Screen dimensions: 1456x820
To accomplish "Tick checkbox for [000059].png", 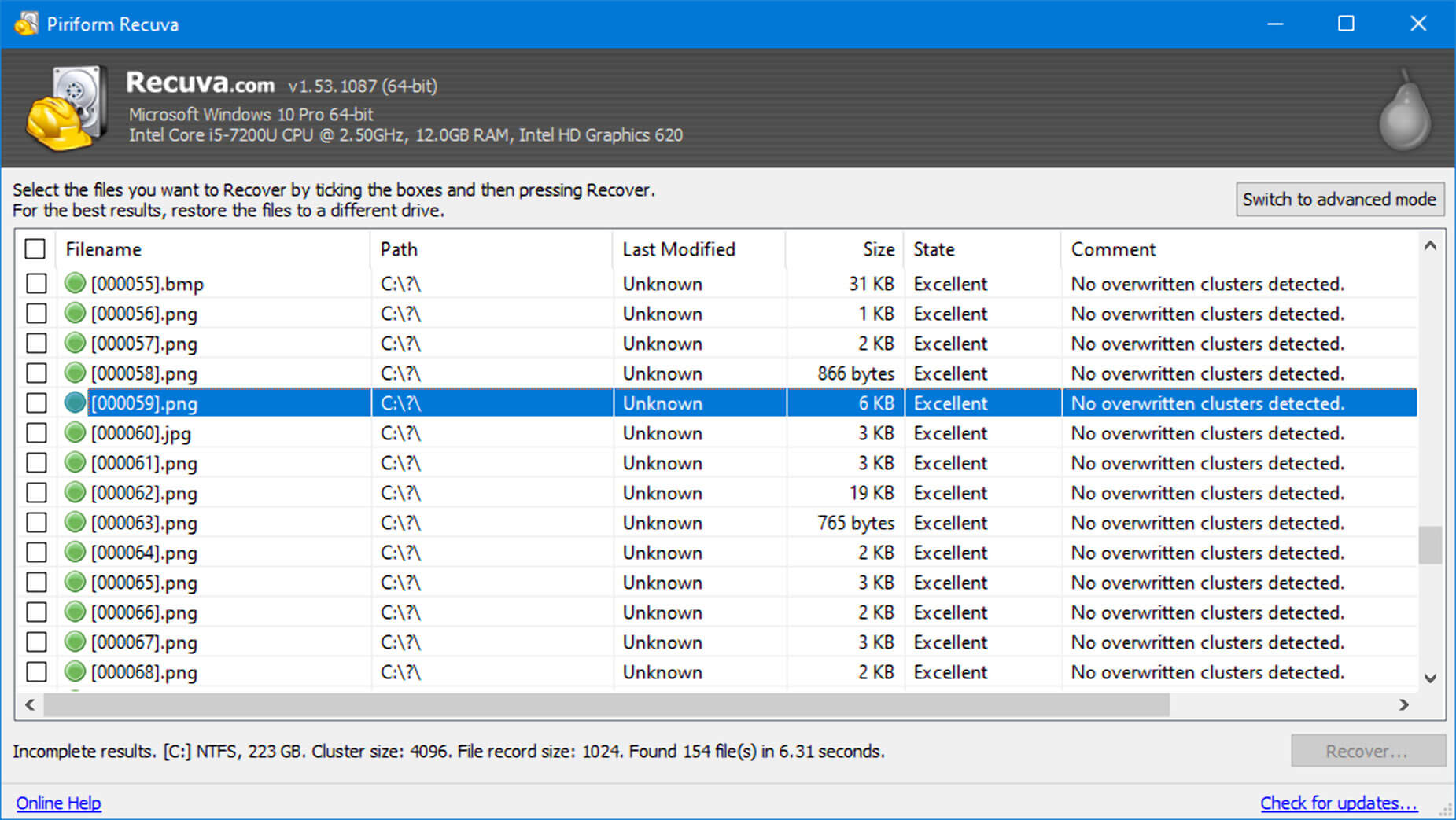I will point(36,403).
